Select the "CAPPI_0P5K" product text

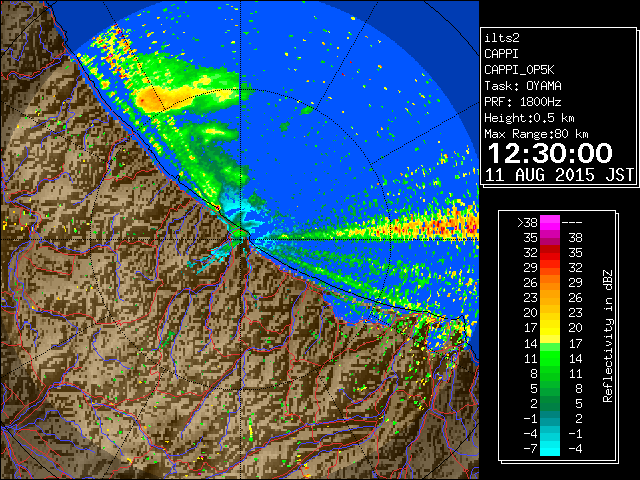[519, 70]
